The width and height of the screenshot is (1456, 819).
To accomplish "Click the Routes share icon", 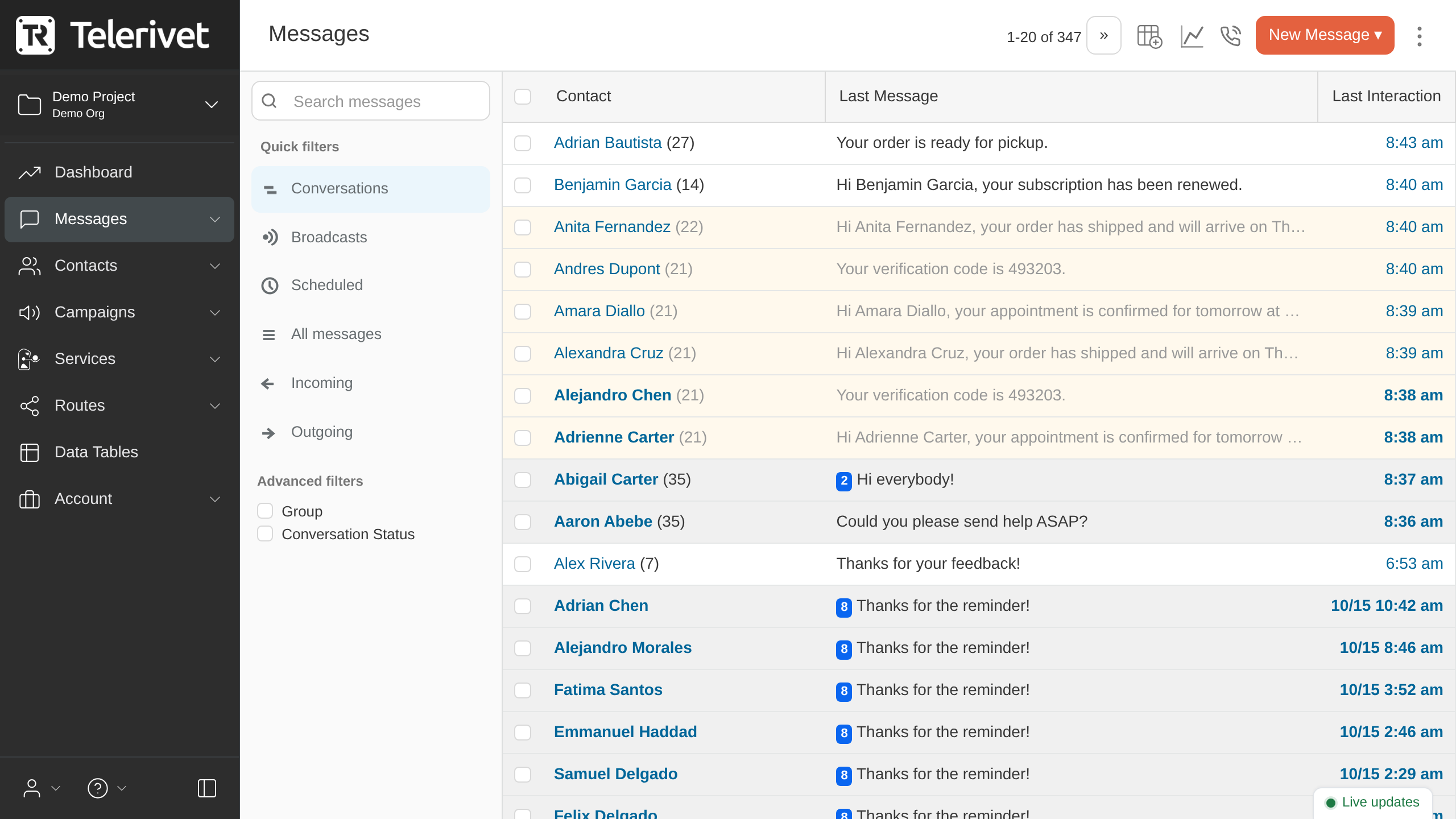I will (x=30, y=406).
